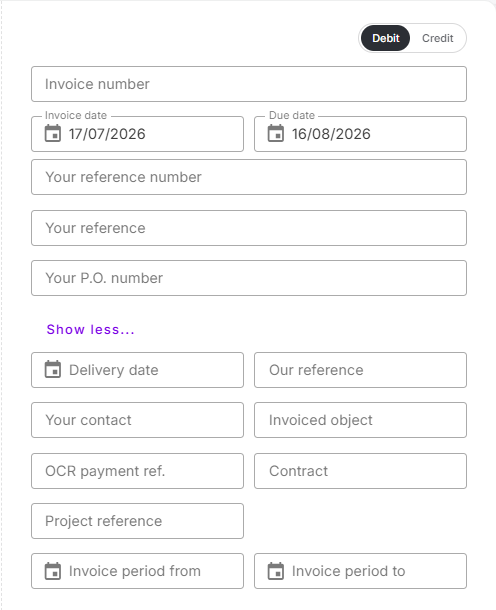Click the Your contact input field
This screenshot has width=496, height=610.
click(x=137, y=420)
